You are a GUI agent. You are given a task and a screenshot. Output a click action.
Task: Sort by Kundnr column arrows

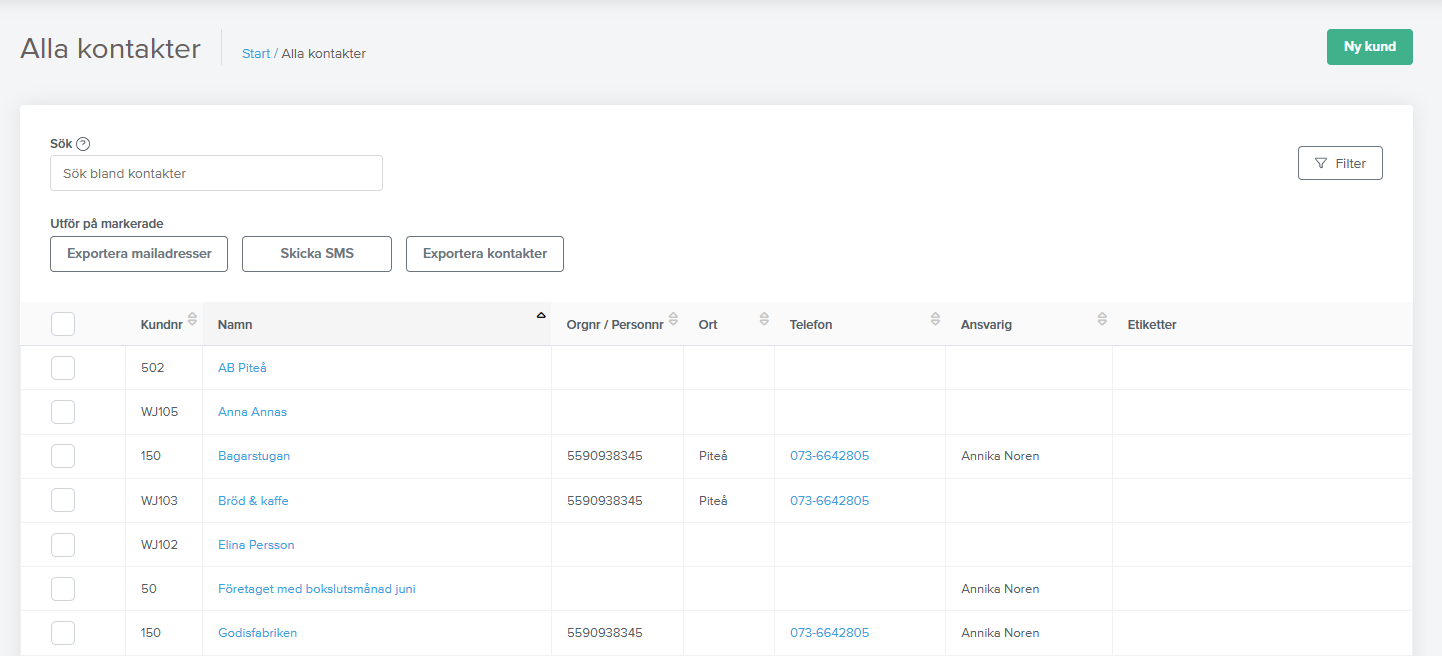(x=192, y=319)
